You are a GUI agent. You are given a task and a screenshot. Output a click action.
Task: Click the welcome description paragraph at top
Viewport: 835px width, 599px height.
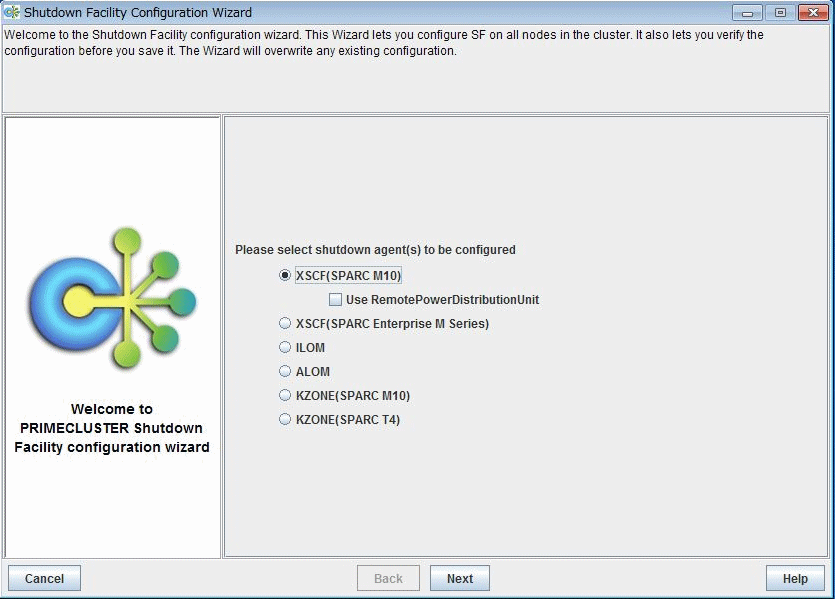[384, 43]
